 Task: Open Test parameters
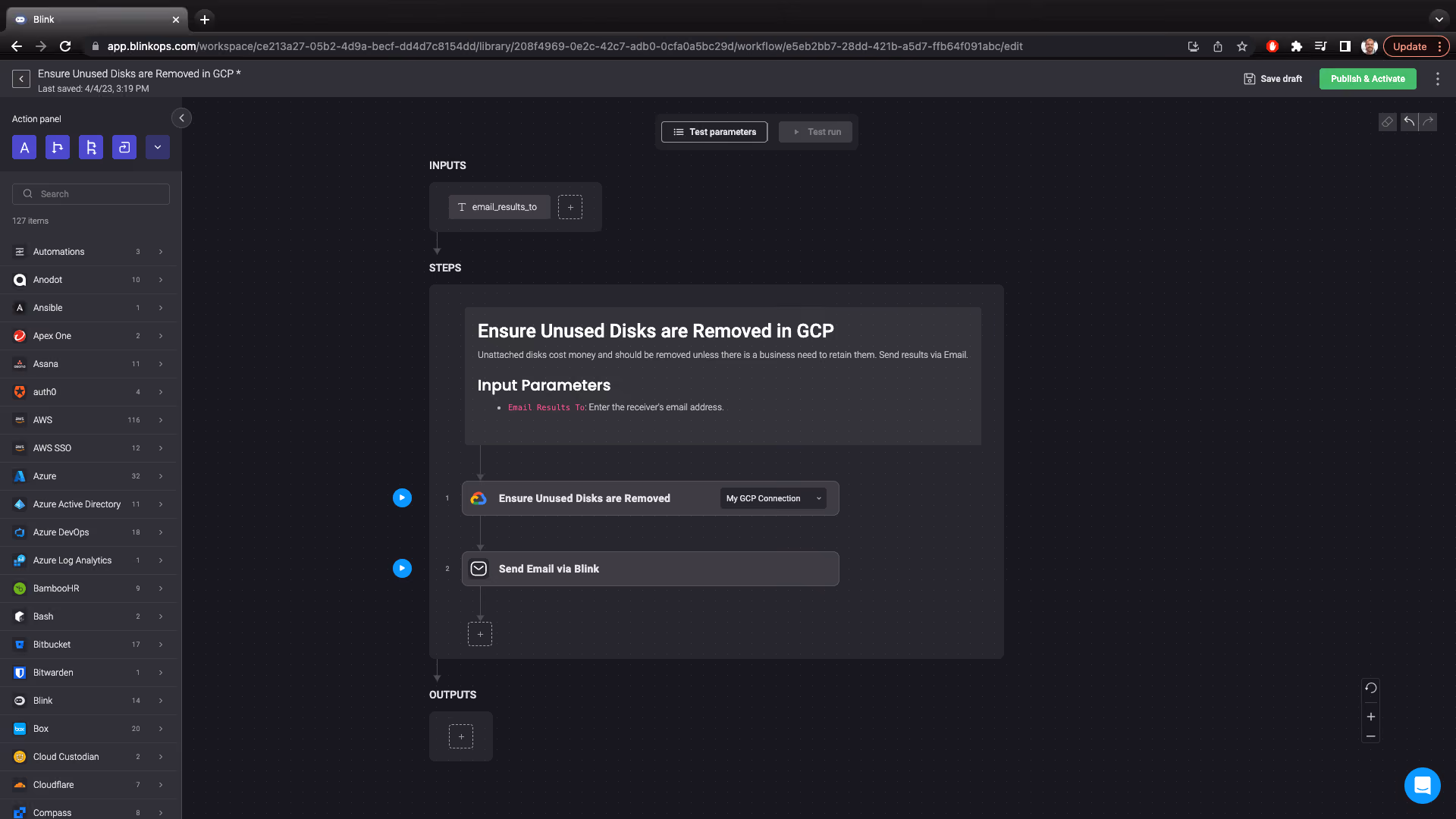(714, 132)
